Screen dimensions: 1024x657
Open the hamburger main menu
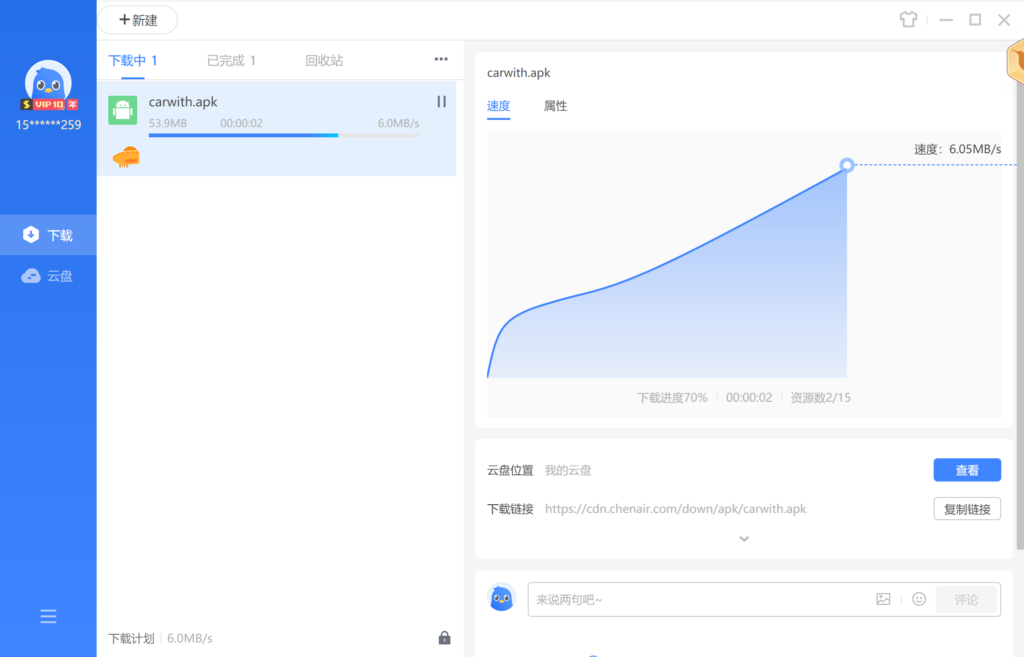(x=48, y=617)
